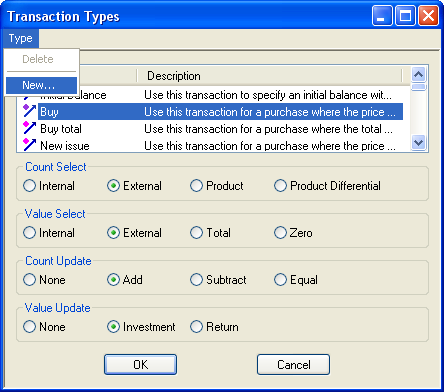This screenshot has width=444, height=392.
Task: Click the initial balance description text
Action: 268,95
